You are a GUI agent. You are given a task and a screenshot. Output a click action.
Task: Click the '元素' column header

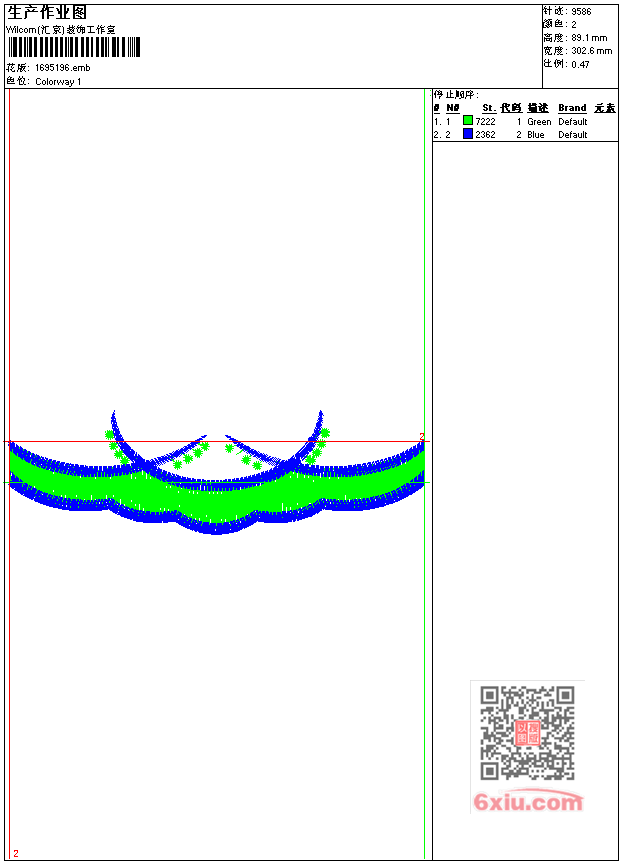605,108
